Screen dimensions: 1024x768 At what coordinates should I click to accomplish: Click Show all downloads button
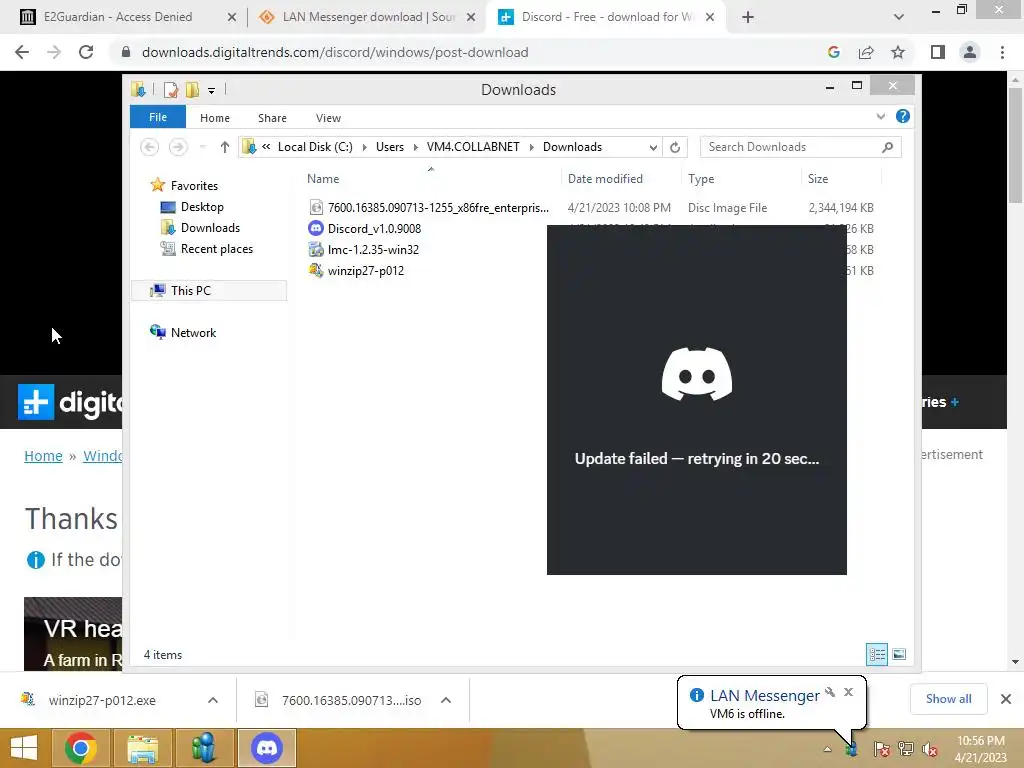click(x=948, y=699)
